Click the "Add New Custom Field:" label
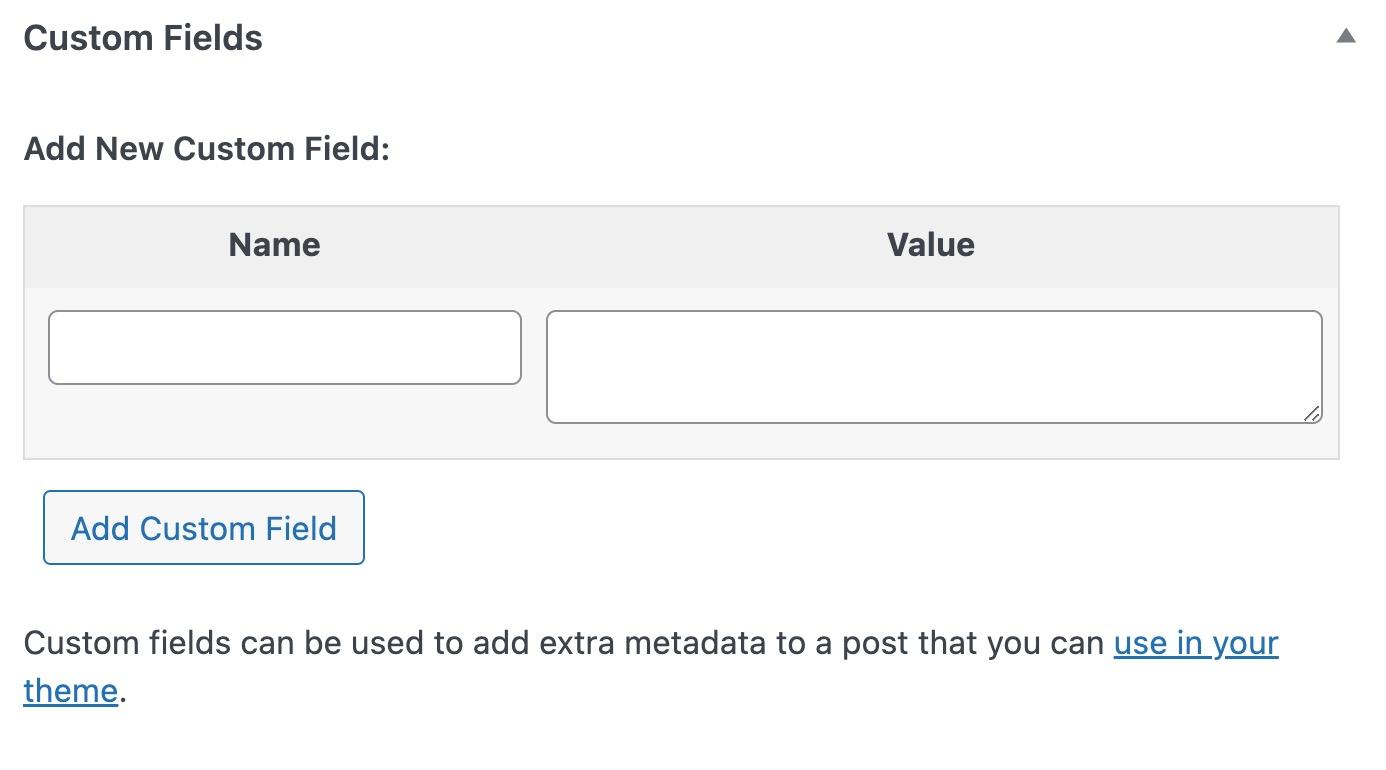The image size is (1386, 770). click(x=206, y=149)
